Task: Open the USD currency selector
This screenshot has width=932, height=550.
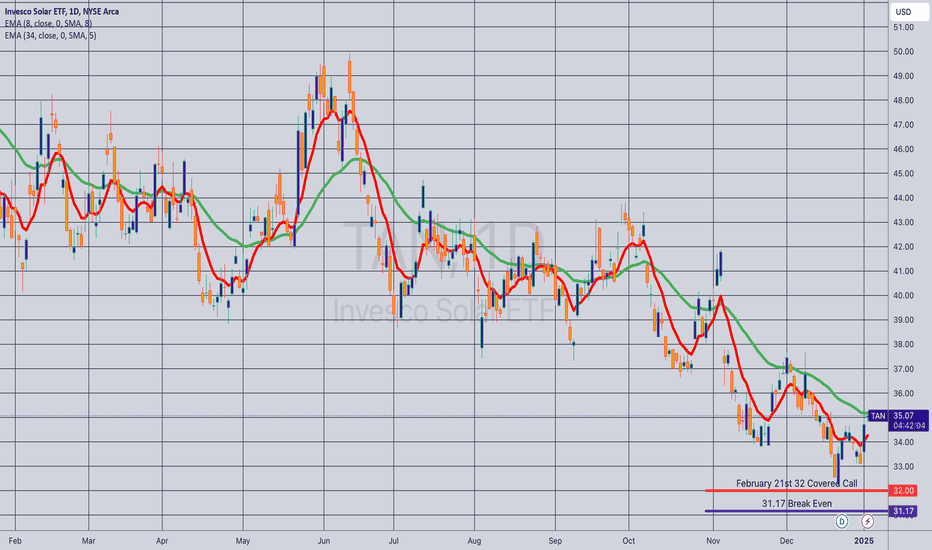Action: 909,12
